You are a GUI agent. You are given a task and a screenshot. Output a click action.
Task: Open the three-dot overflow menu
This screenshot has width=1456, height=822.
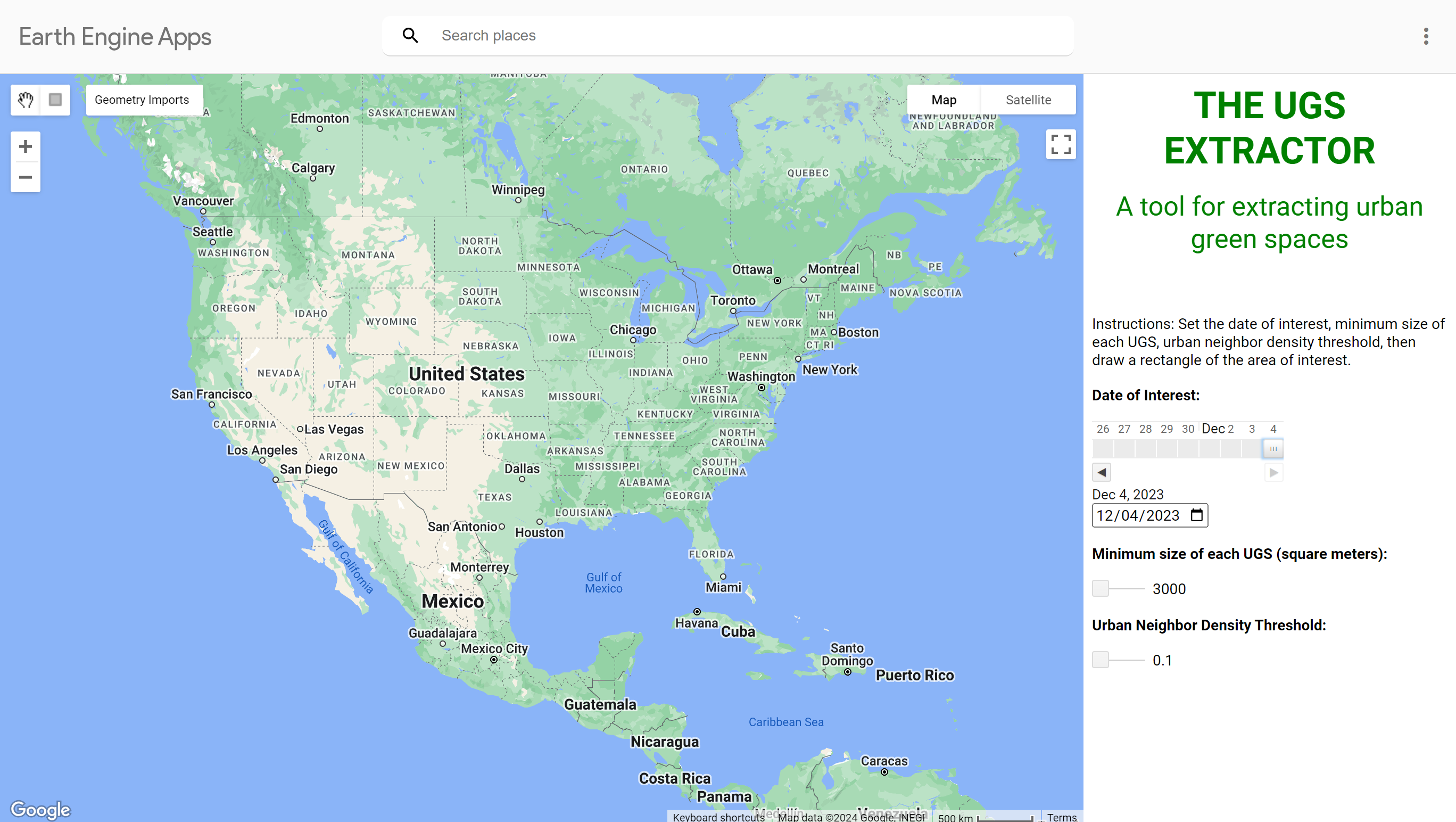pos(1426,36)
